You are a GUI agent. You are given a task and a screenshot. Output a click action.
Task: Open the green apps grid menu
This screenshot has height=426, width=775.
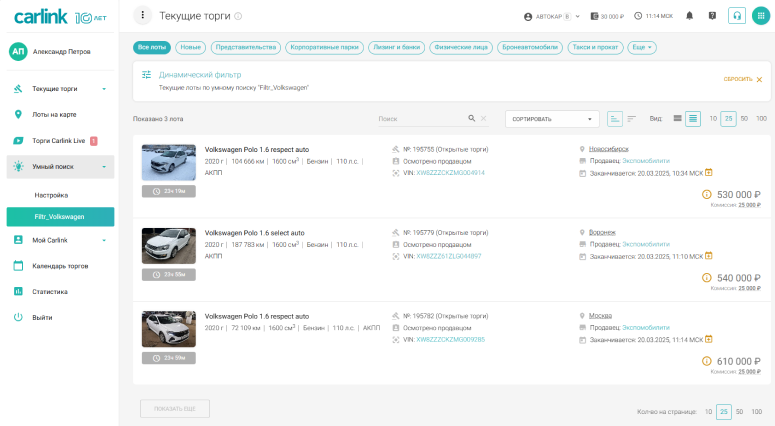click(x=761, y=16)
